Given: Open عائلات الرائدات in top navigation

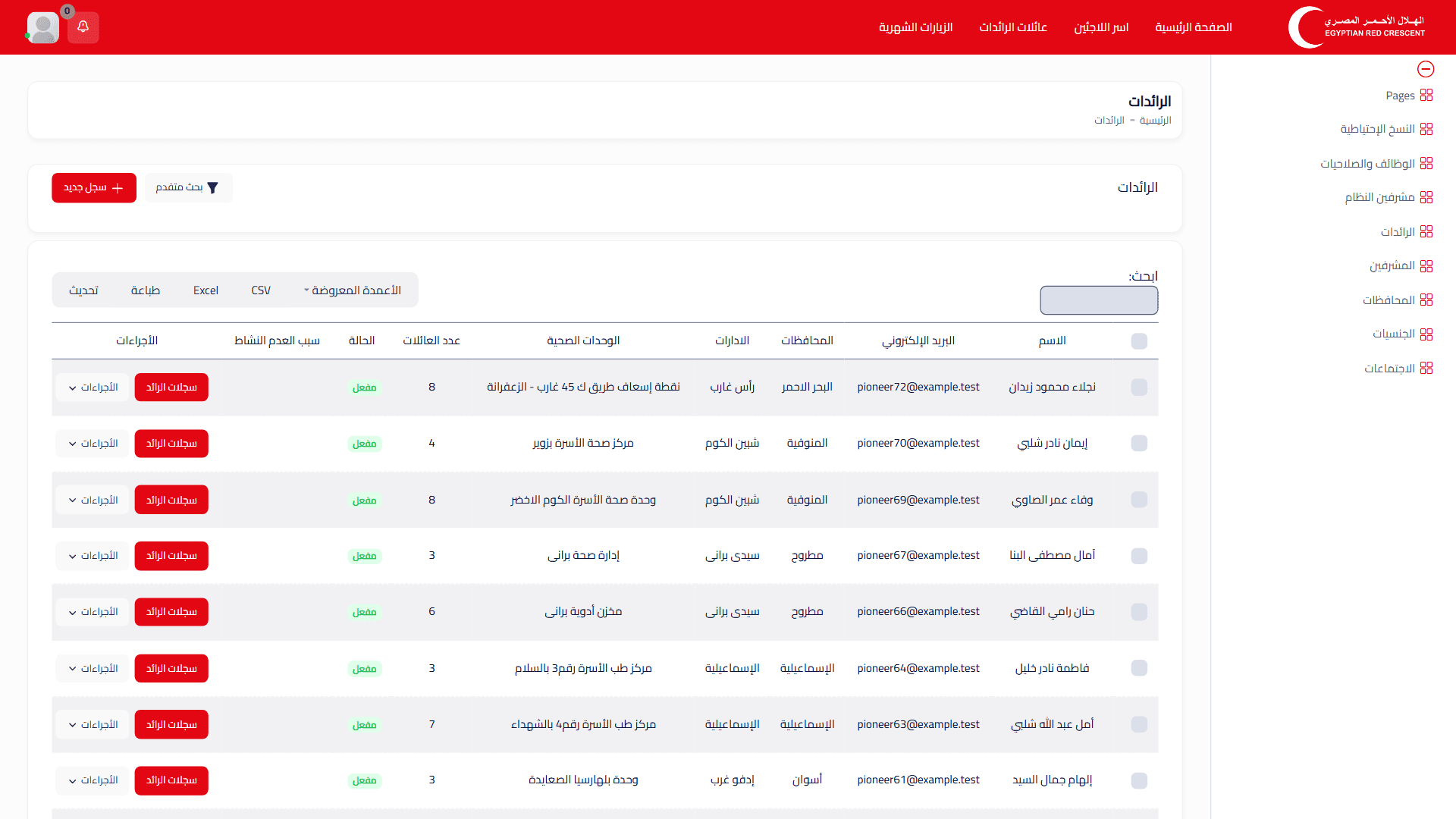Looking at the screenshot, I should [1012, 27].
